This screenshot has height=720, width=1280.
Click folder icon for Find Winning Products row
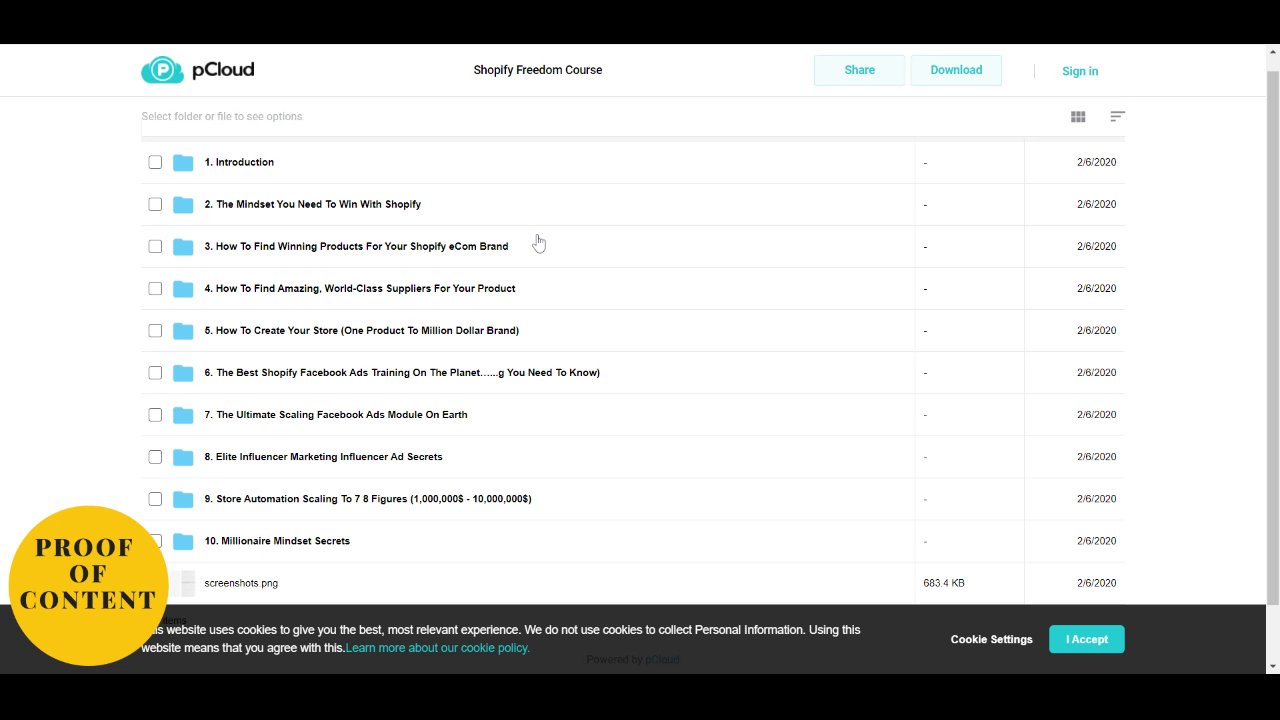[183, 246]
